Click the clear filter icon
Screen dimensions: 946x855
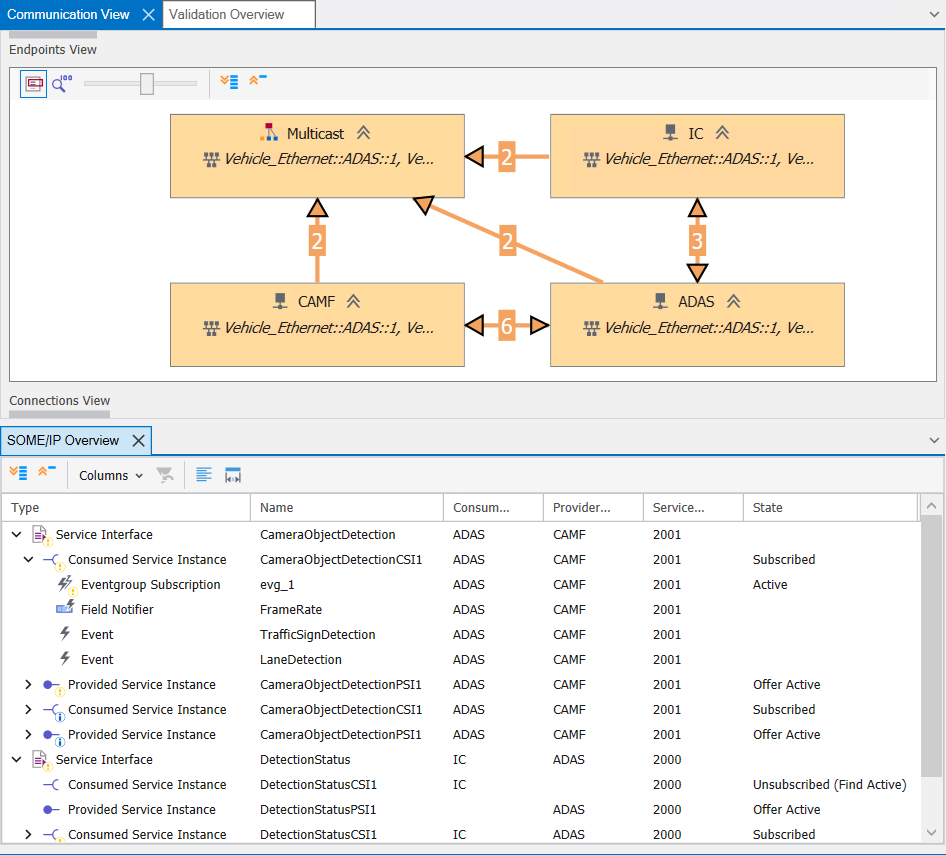[165, 475]
